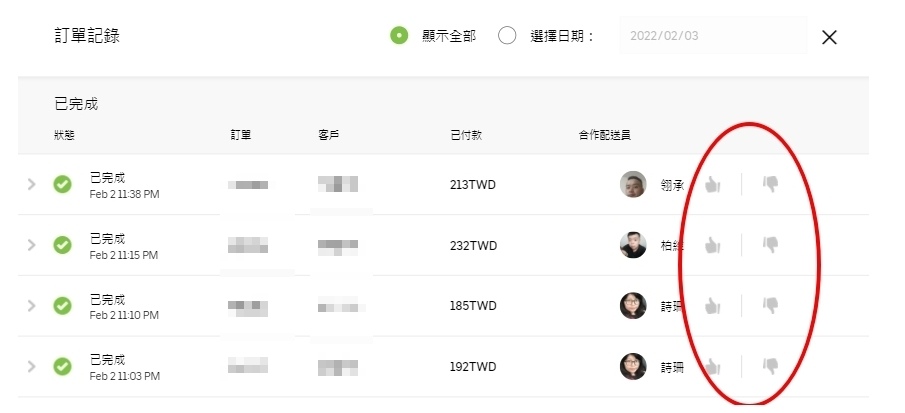Screen dimensions: 905x413
Task: Expand the 11:10 PM order row
Action: [31, 306]
